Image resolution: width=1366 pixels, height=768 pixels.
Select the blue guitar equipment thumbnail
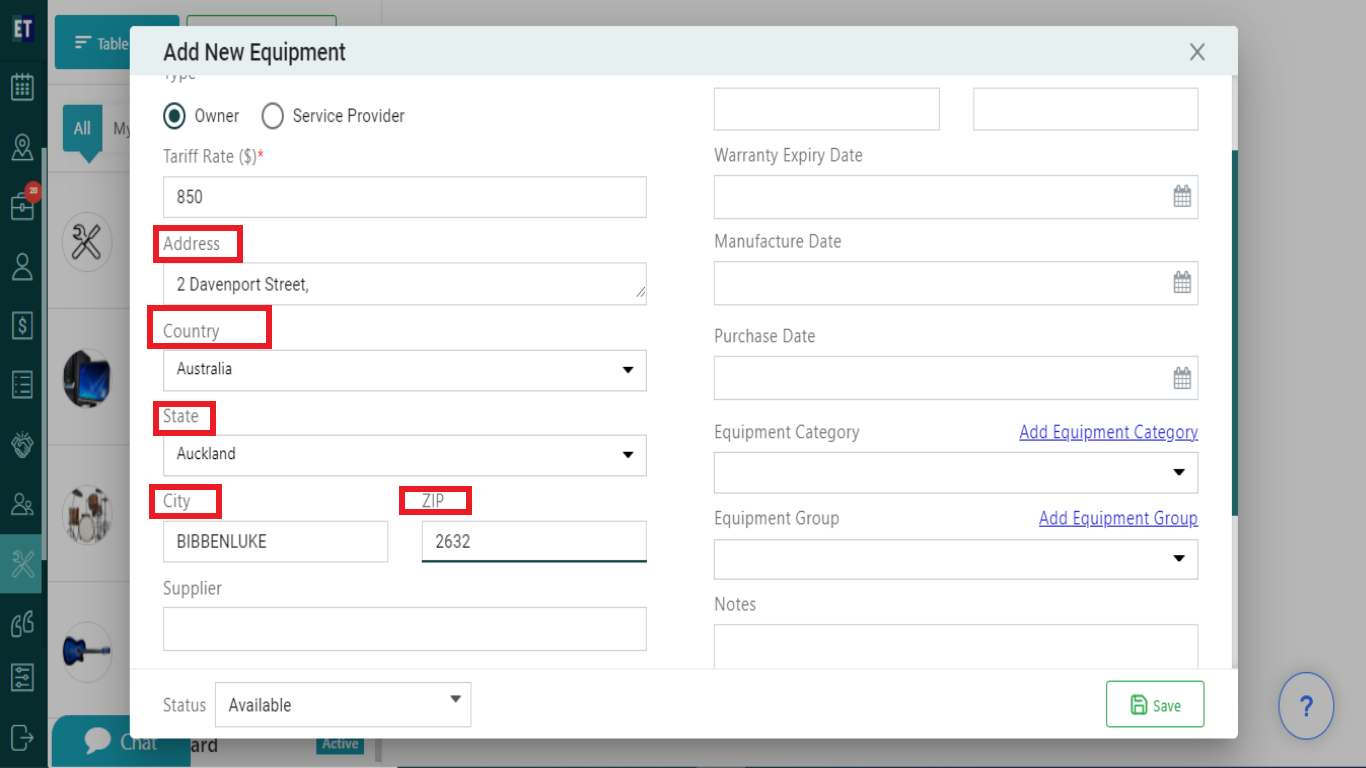(87, 652)
